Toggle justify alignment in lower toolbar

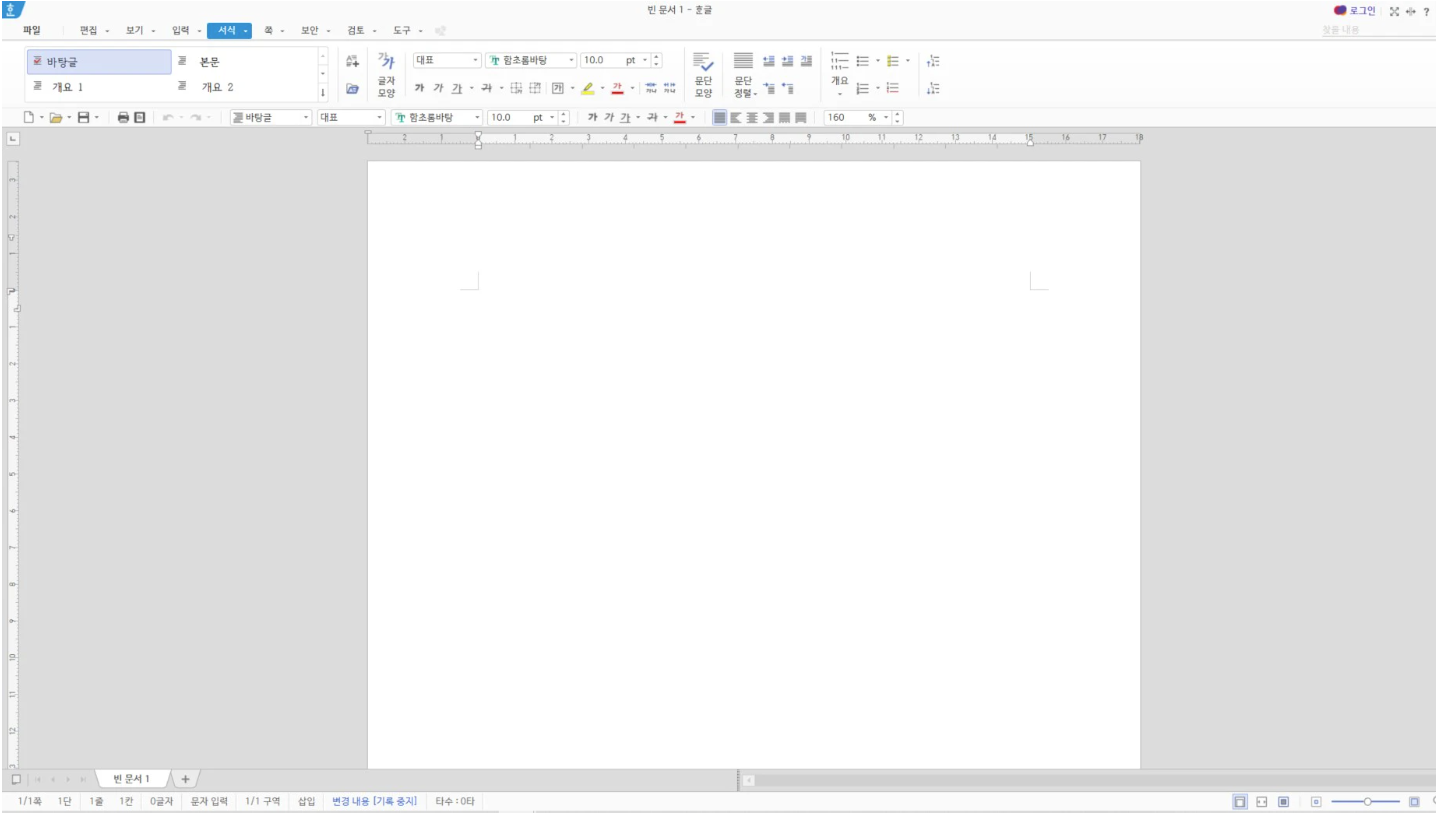pyautogui.click(x=720, y=117)
